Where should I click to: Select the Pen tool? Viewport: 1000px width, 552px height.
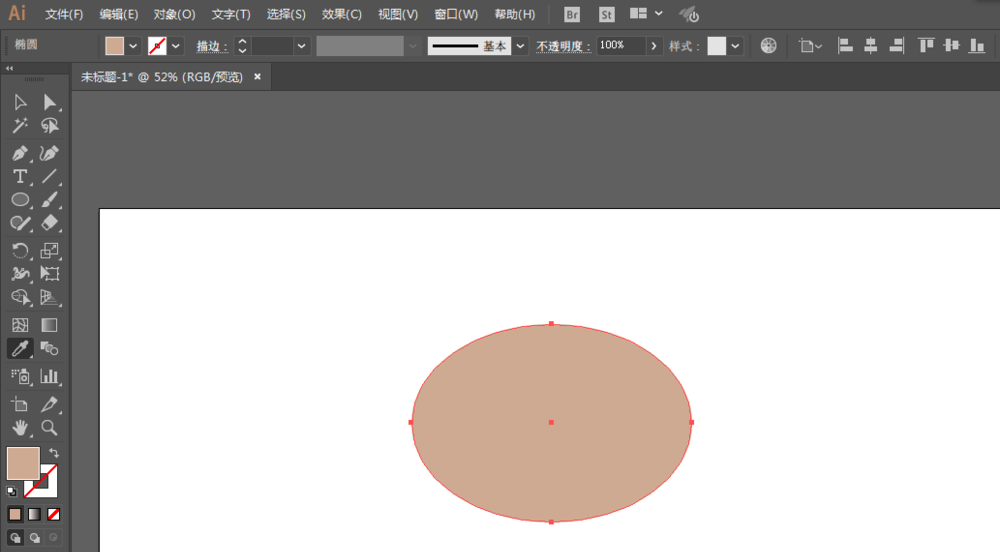(x=20, y=153)
